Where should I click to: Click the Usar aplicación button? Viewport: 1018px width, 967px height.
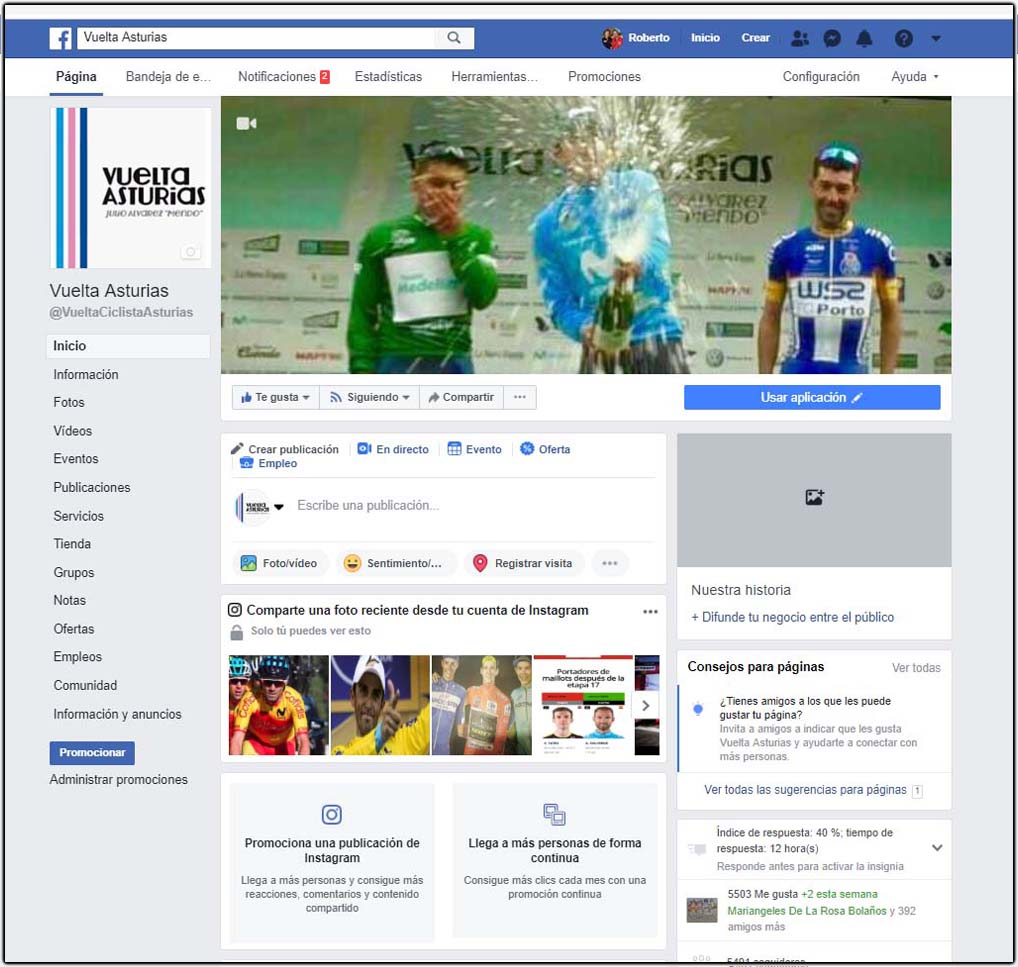pyautogui.click(x=812, y=397)
